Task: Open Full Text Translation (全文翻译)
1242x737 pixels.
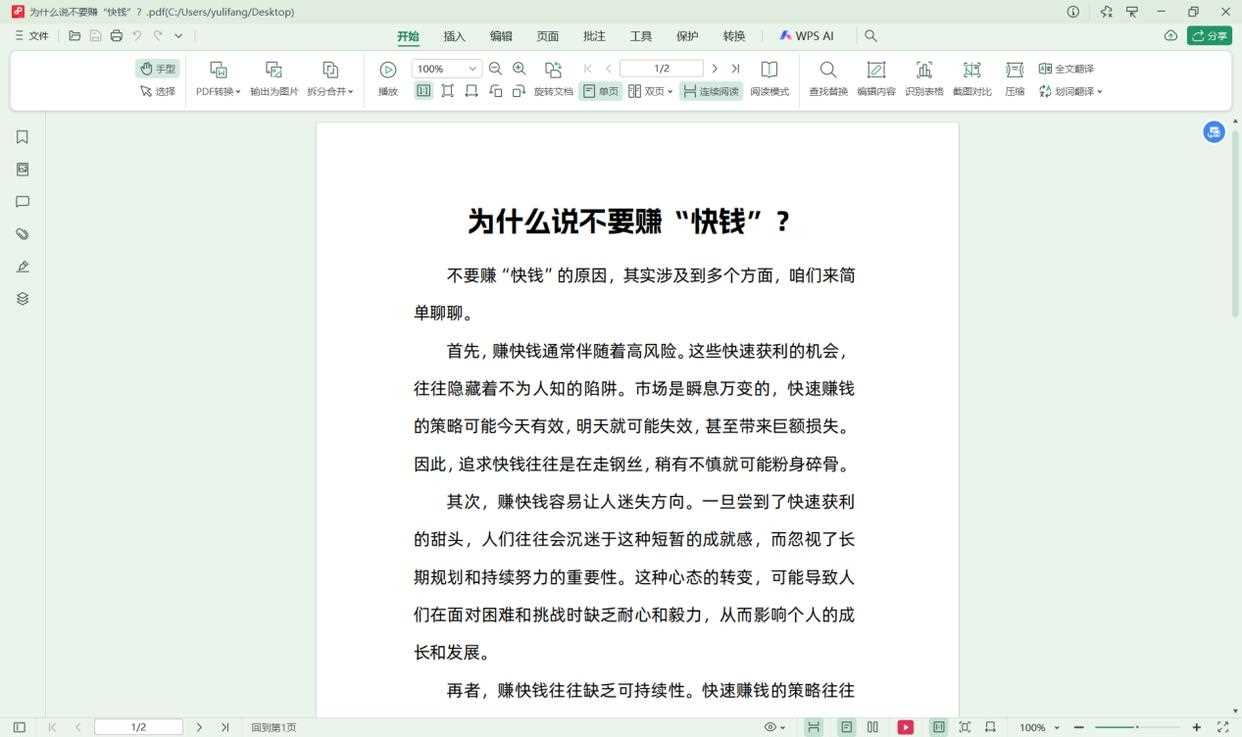Action: tap(1068, 68)
